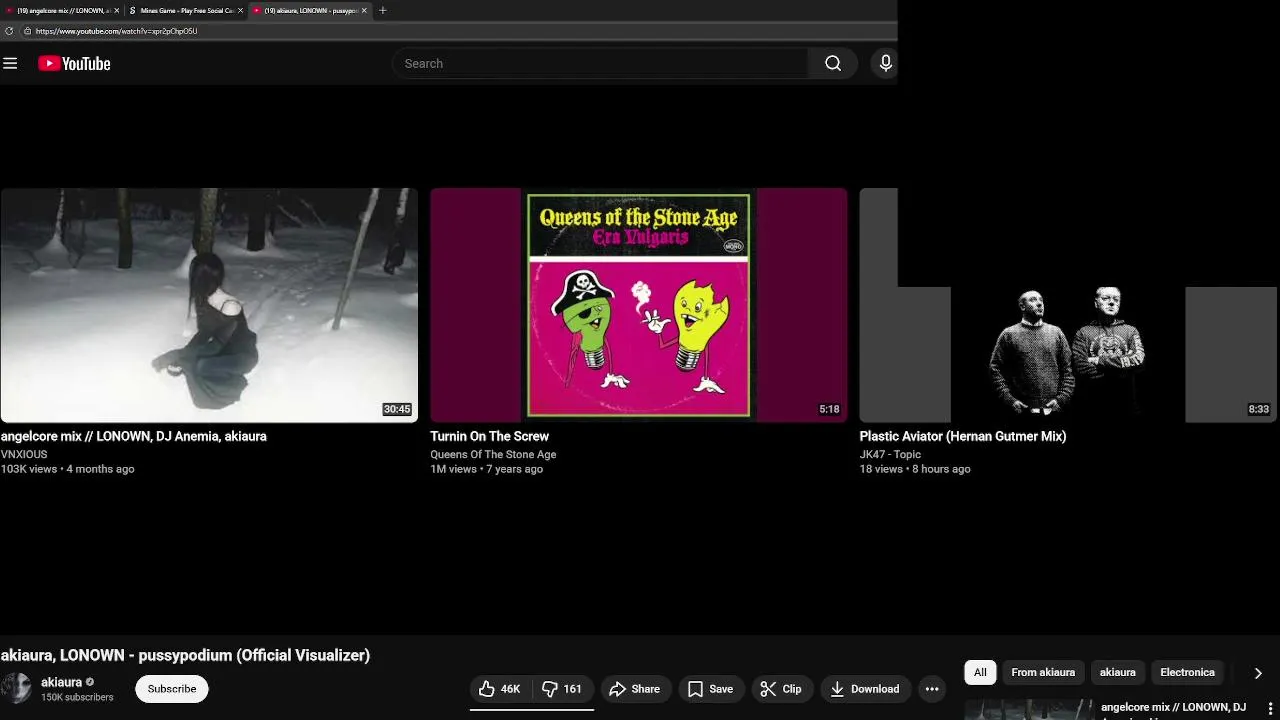The image size is (1280, 720).
Task: Go to the YouTube home logo
Action: pyautogui.click(x=74, y=63)
